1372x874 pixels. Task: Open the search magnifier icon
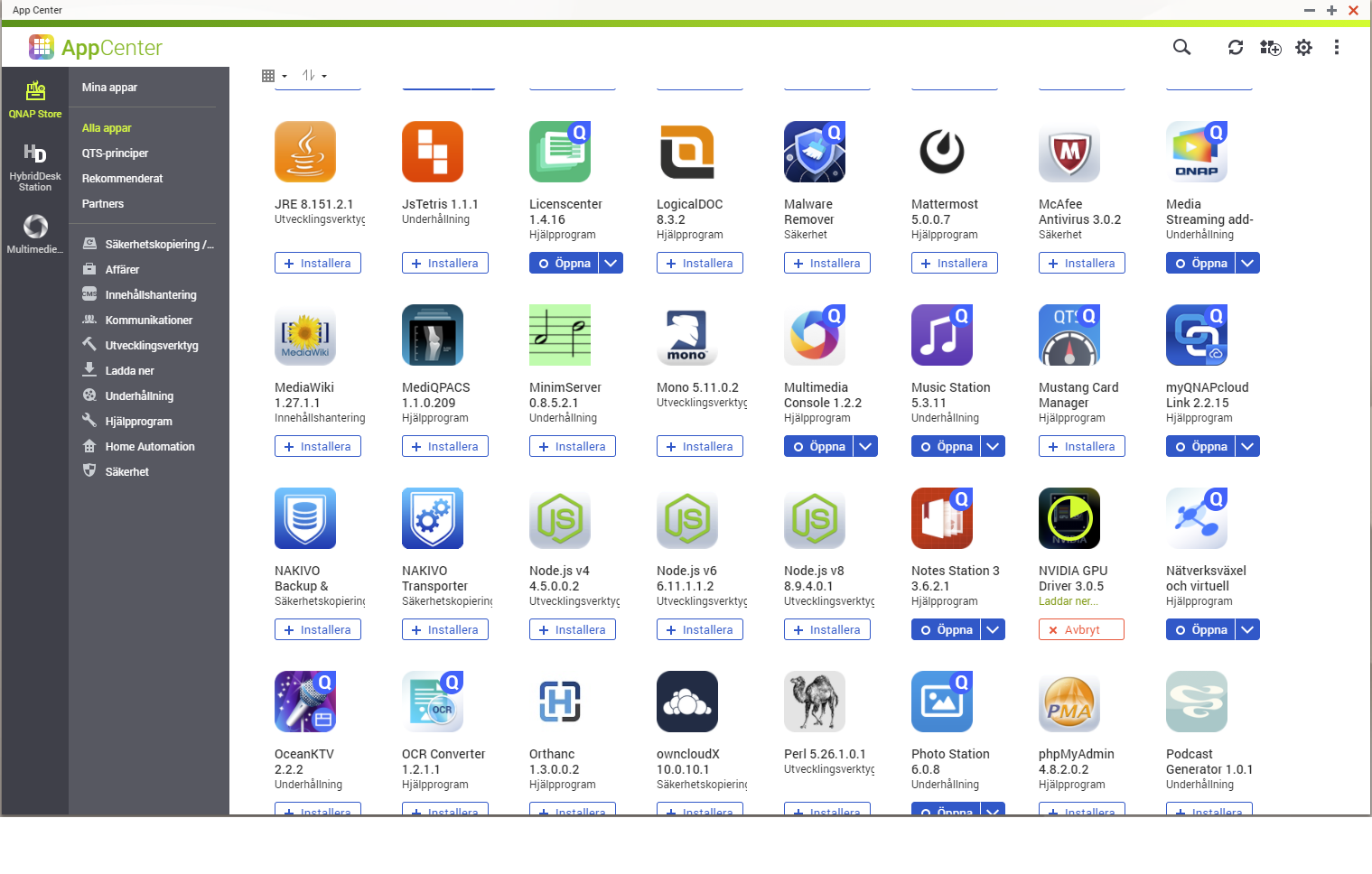[x=1181, y=47]
